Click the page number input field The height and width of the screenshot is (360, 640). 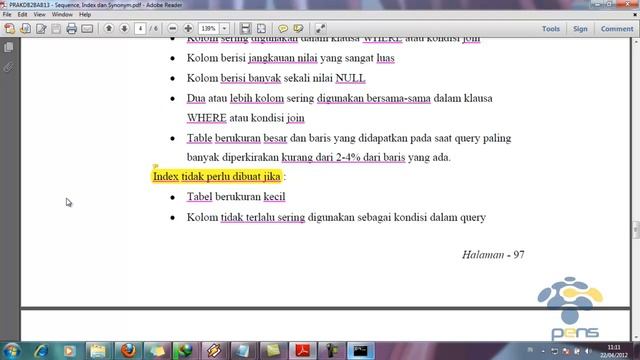140,29
